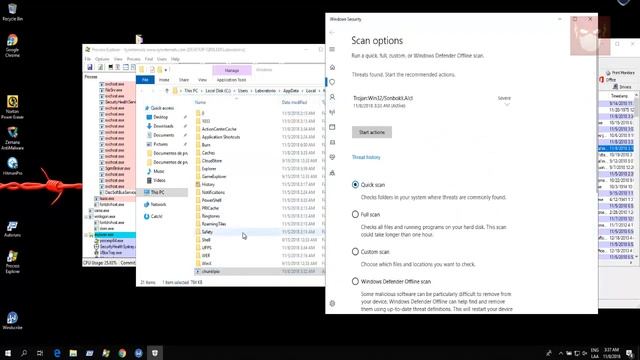Select the Safety folder
640x360 pixels.
[x=207, y=232]
